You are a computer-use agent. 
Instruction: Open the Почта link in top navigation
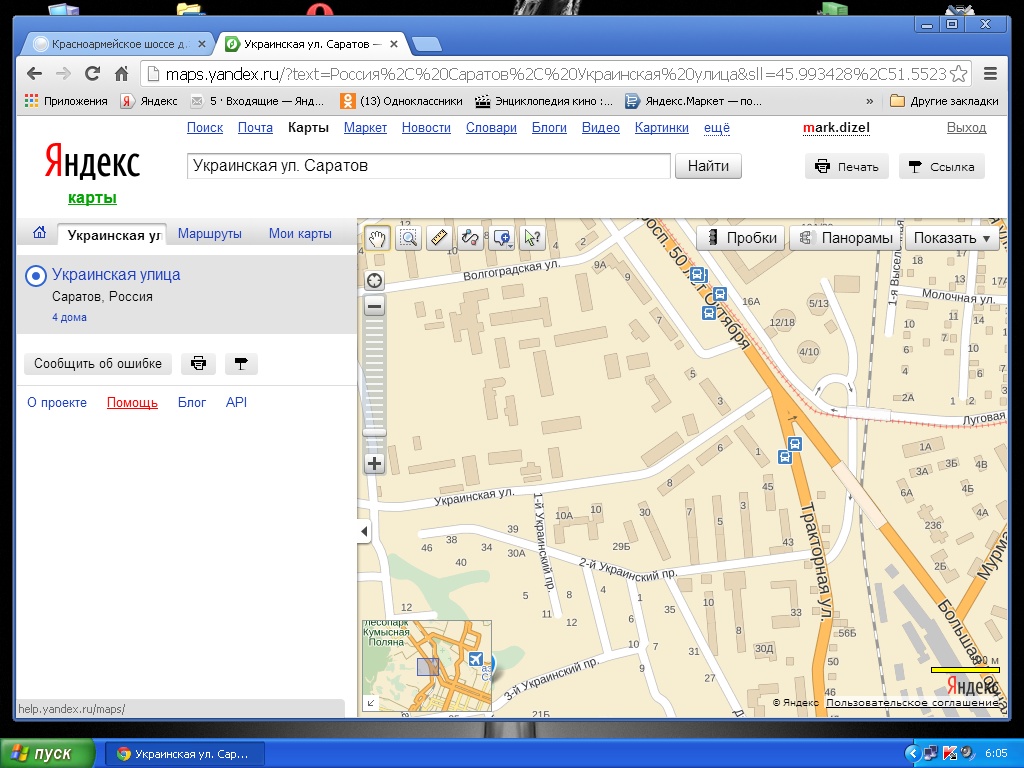[x=255, y=128]
